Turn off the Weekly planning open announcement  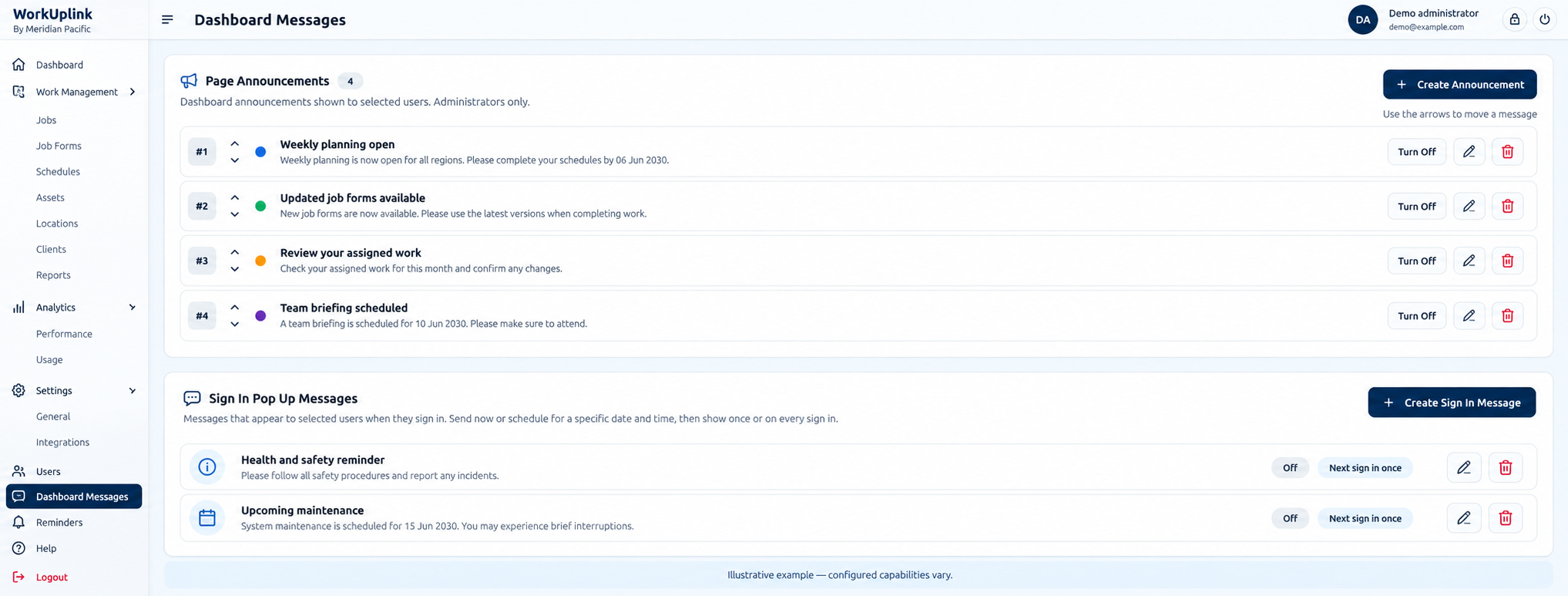(x=1416, y=152)
